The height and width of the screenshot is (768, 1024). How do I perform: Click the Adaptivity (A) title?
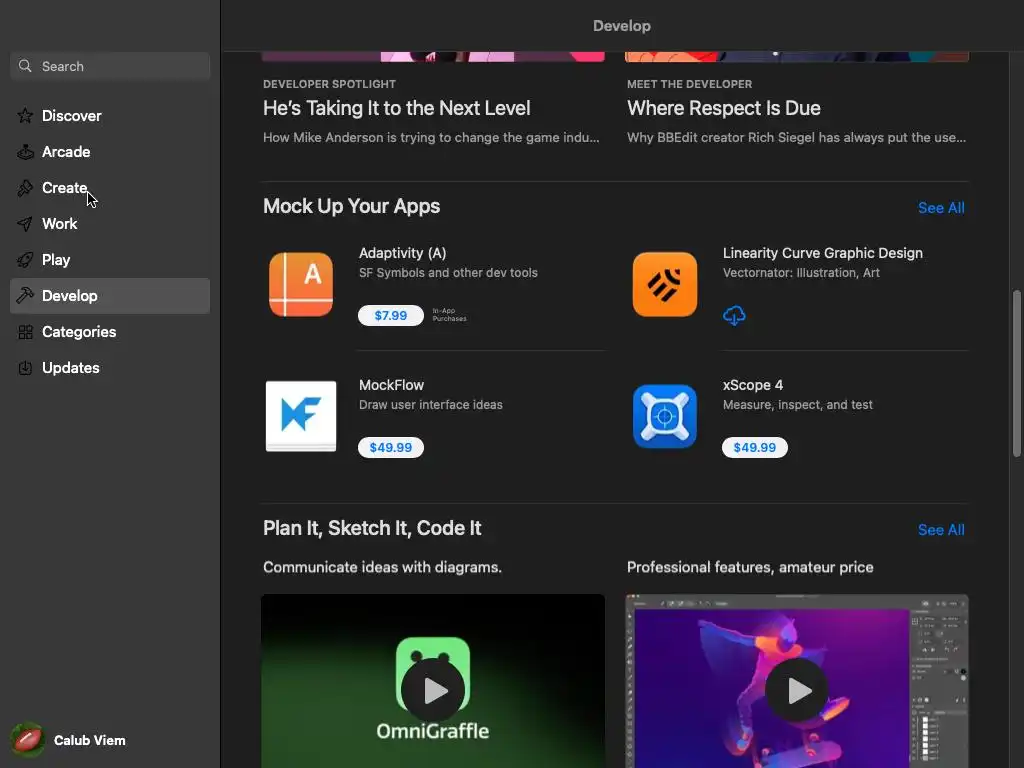(402, 253)
